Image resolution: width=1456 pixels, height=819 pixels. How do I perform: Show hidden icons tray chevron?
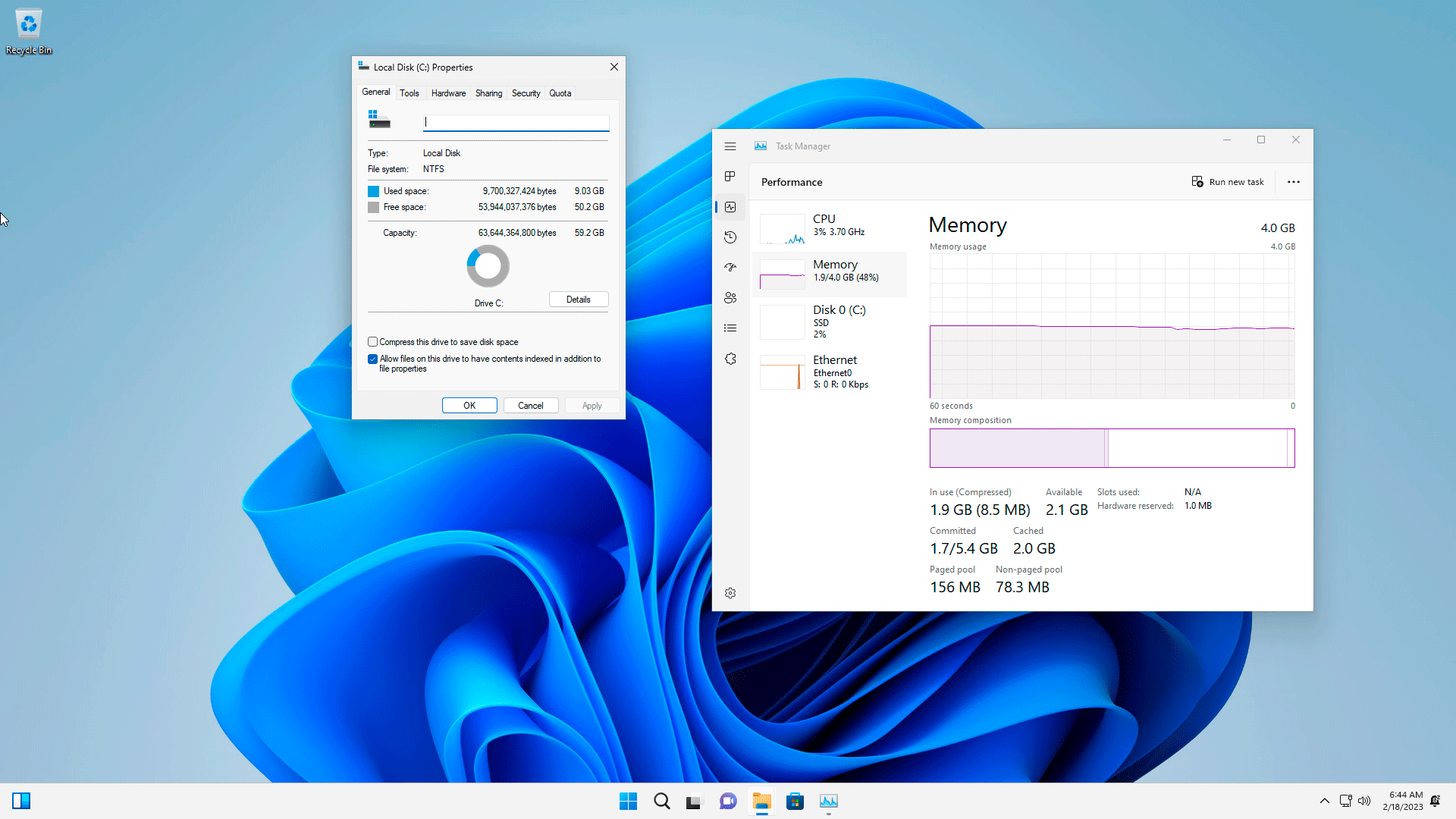click(x=1324, y=801)
